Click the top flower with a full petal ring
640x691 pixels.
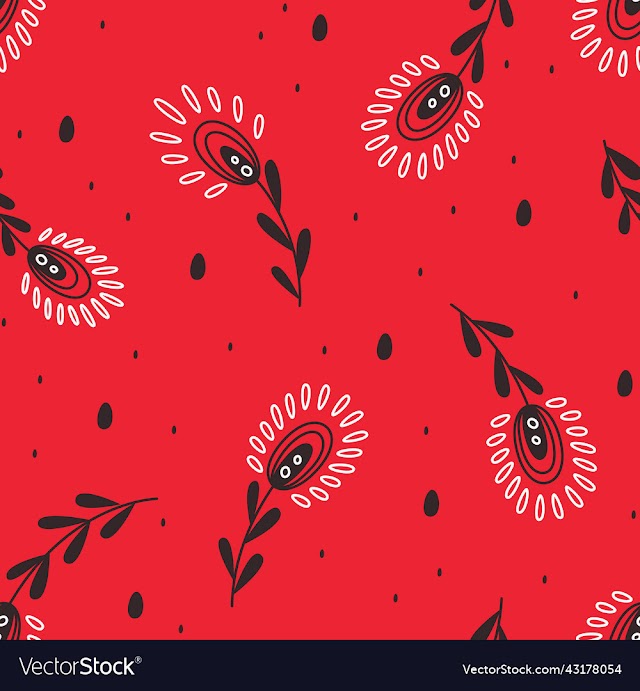[423, 118]
